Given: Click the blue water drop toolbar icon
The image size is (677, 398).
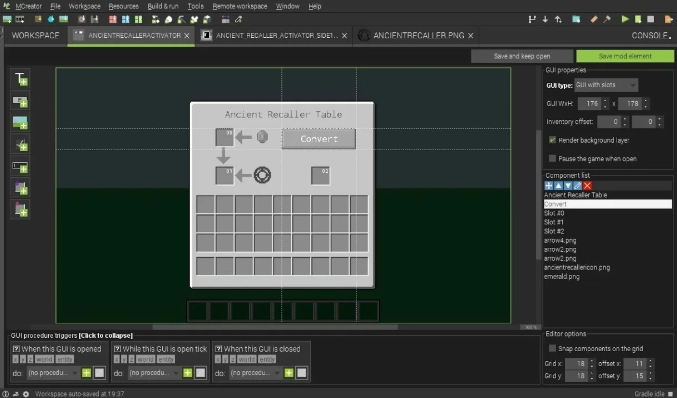Looking at the screenshot, I should tap(51, 19).
